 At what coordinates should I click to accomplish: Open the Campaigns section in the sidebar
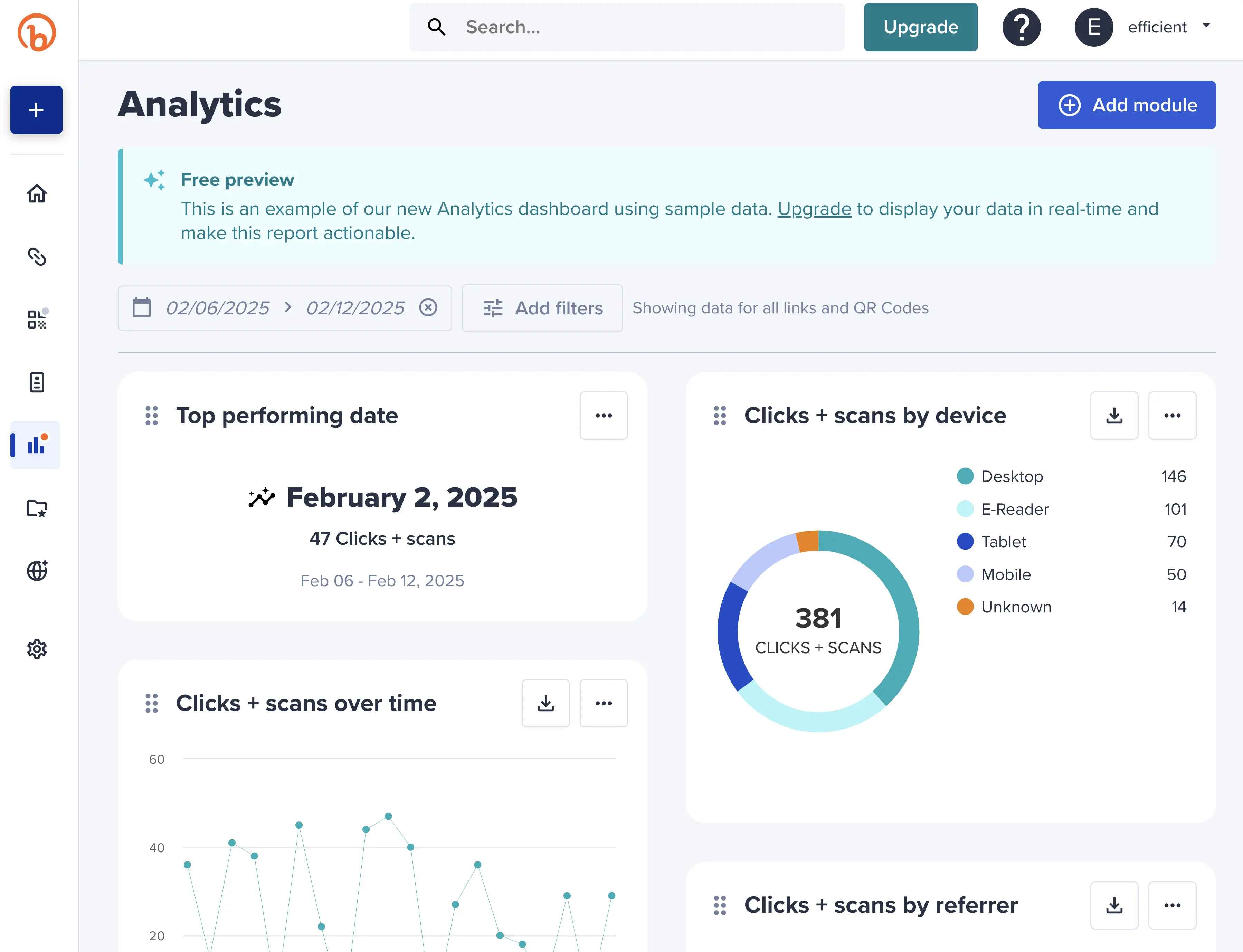coord(36,508)
